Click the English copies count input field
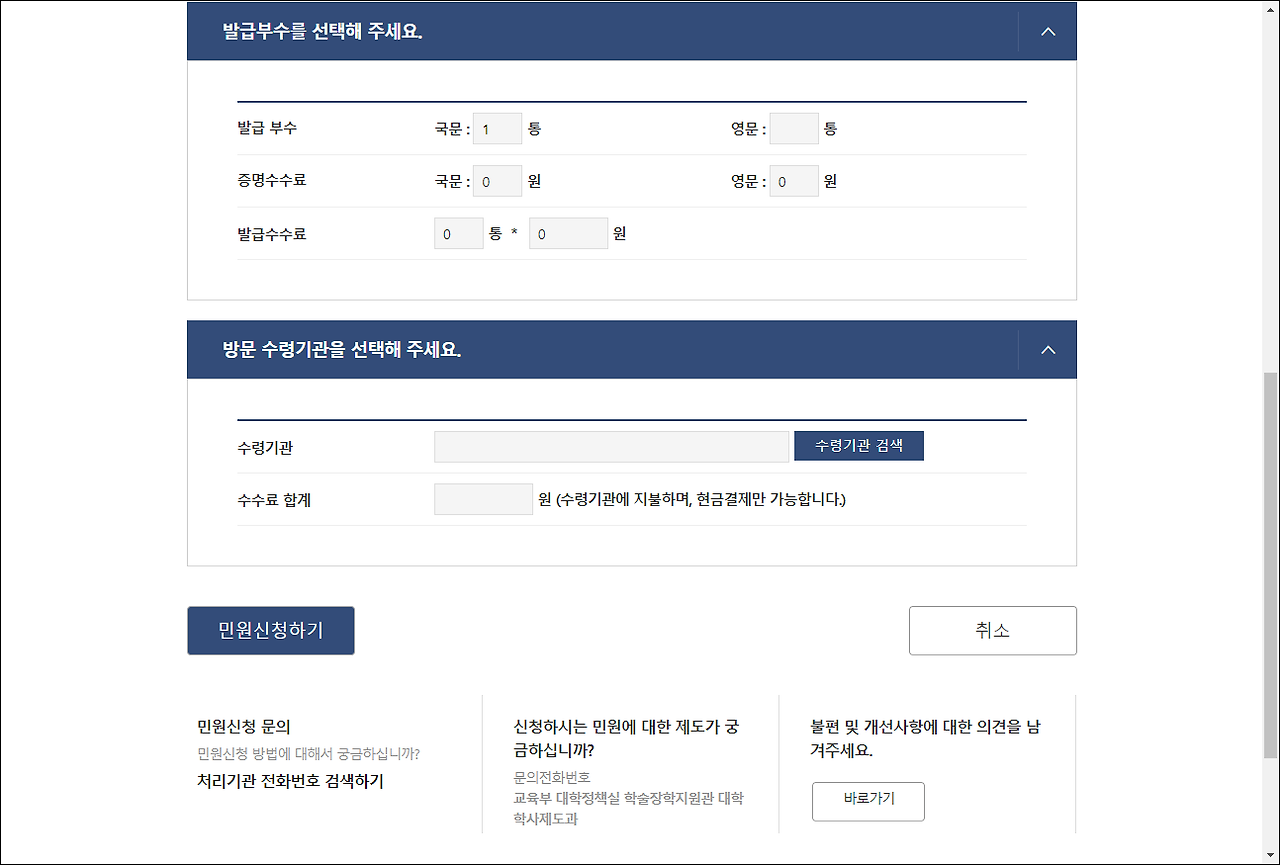 point(794,128)
